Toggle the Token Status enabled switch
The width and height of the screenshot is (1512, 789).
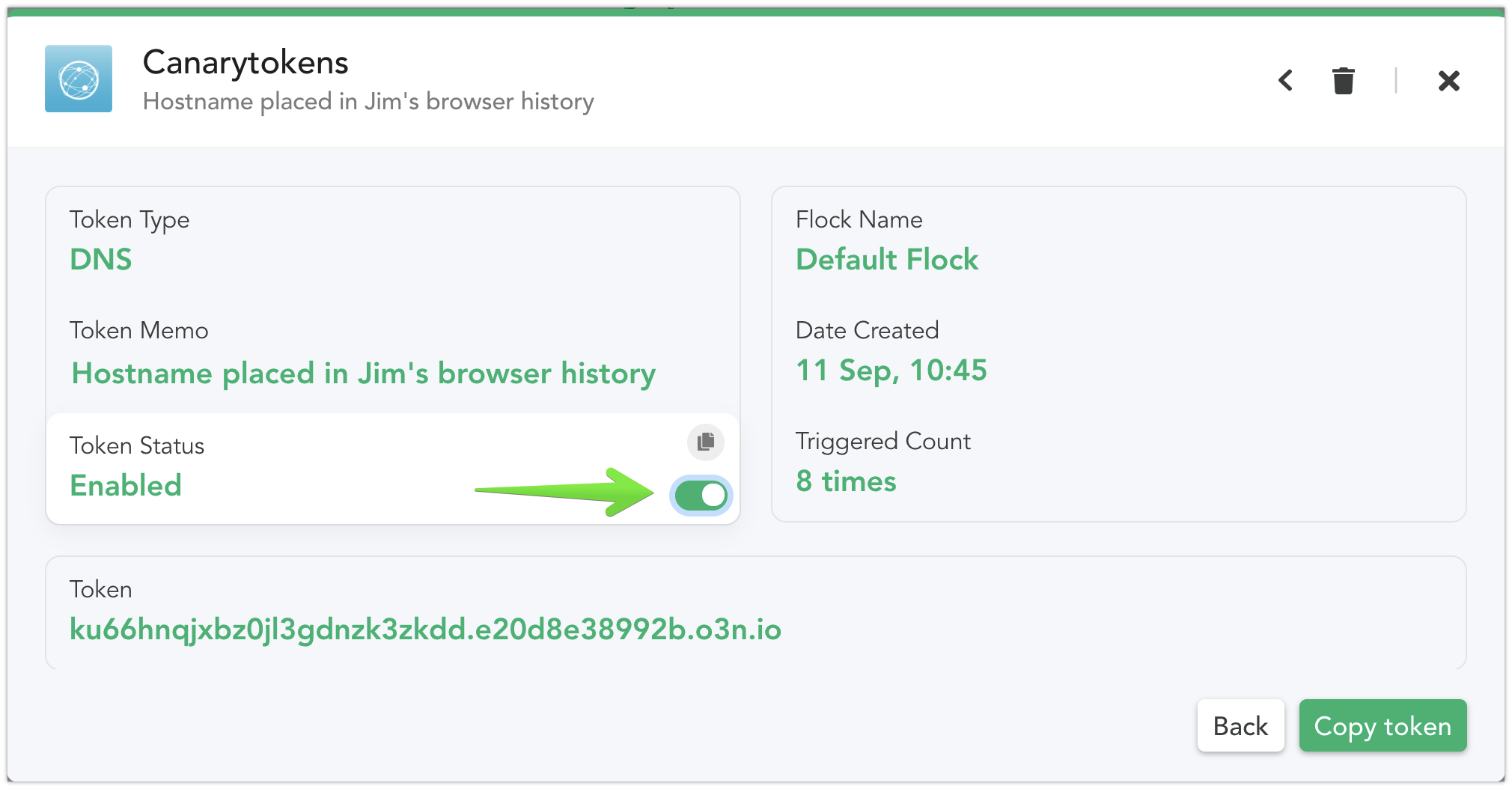[701, 495]
